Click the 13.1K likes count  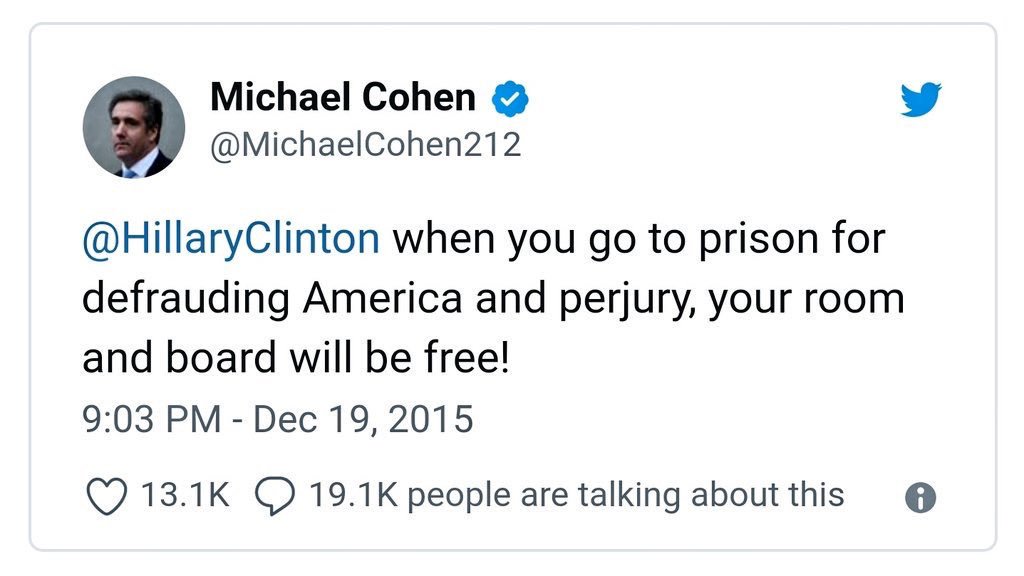[185, 495]
